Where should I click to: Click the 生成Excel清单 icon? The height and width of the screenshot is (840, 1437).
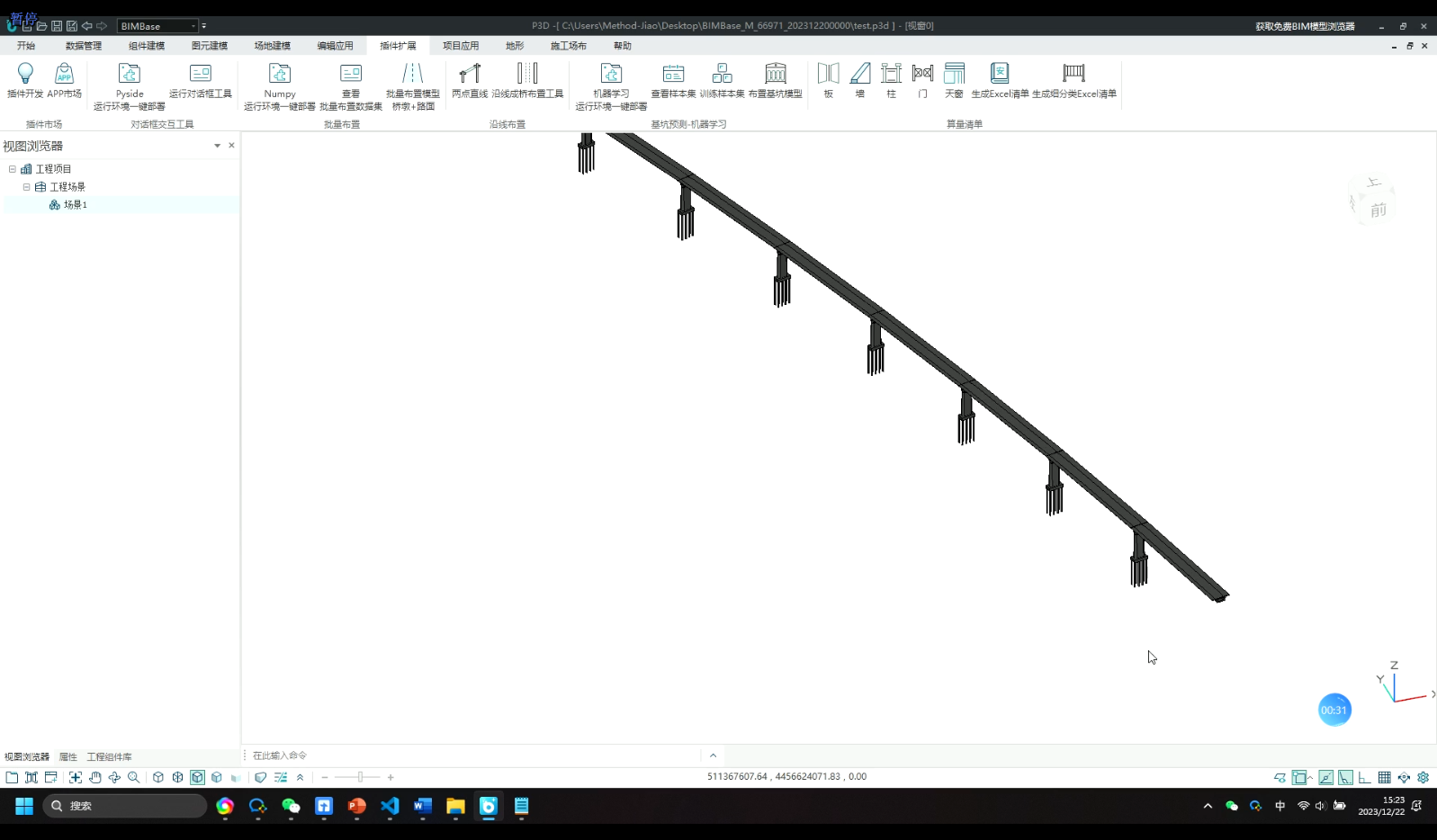coord(999,74)
